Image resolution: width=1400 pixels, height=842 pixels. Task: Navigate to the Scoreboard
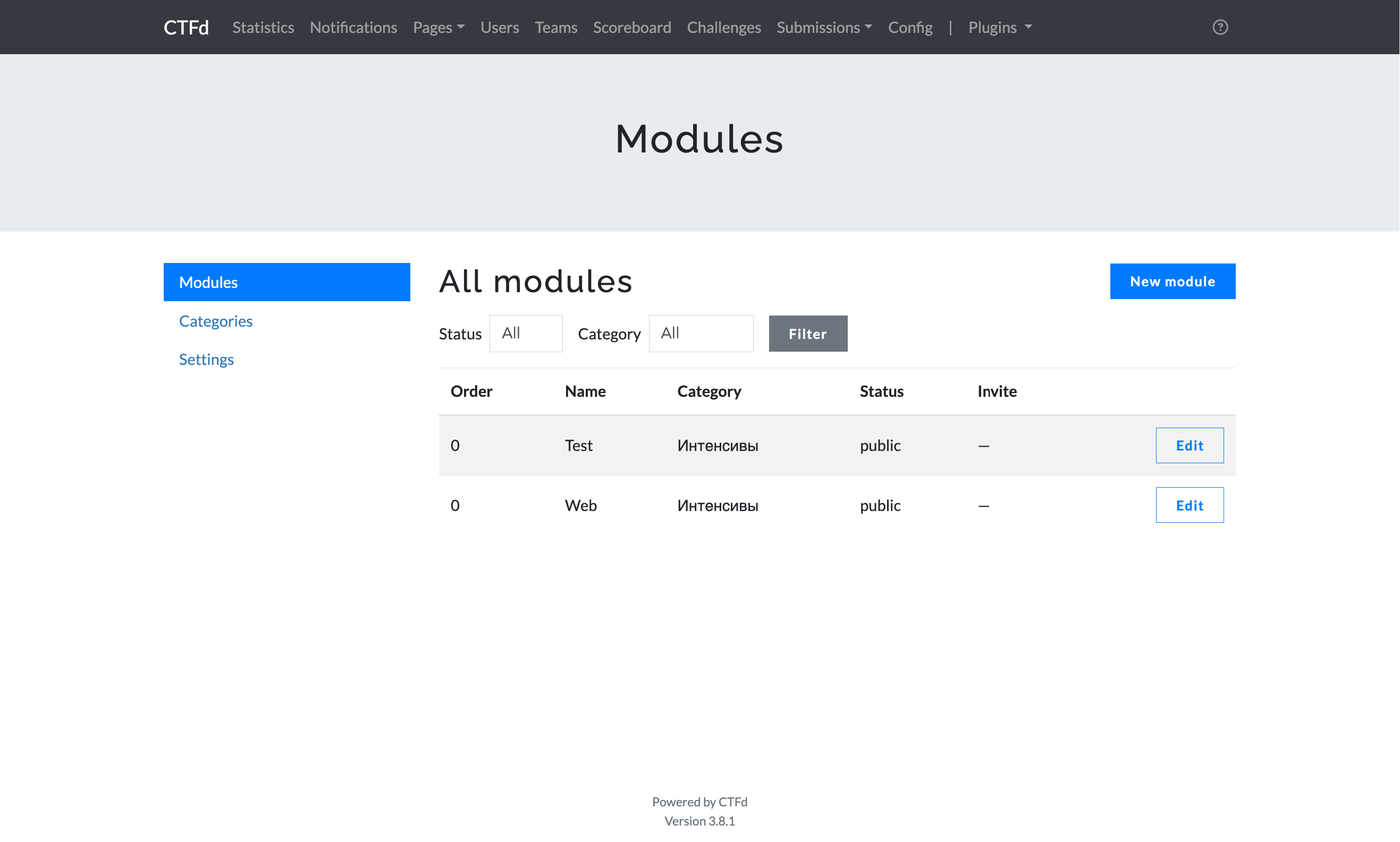(x=632, y=27)
